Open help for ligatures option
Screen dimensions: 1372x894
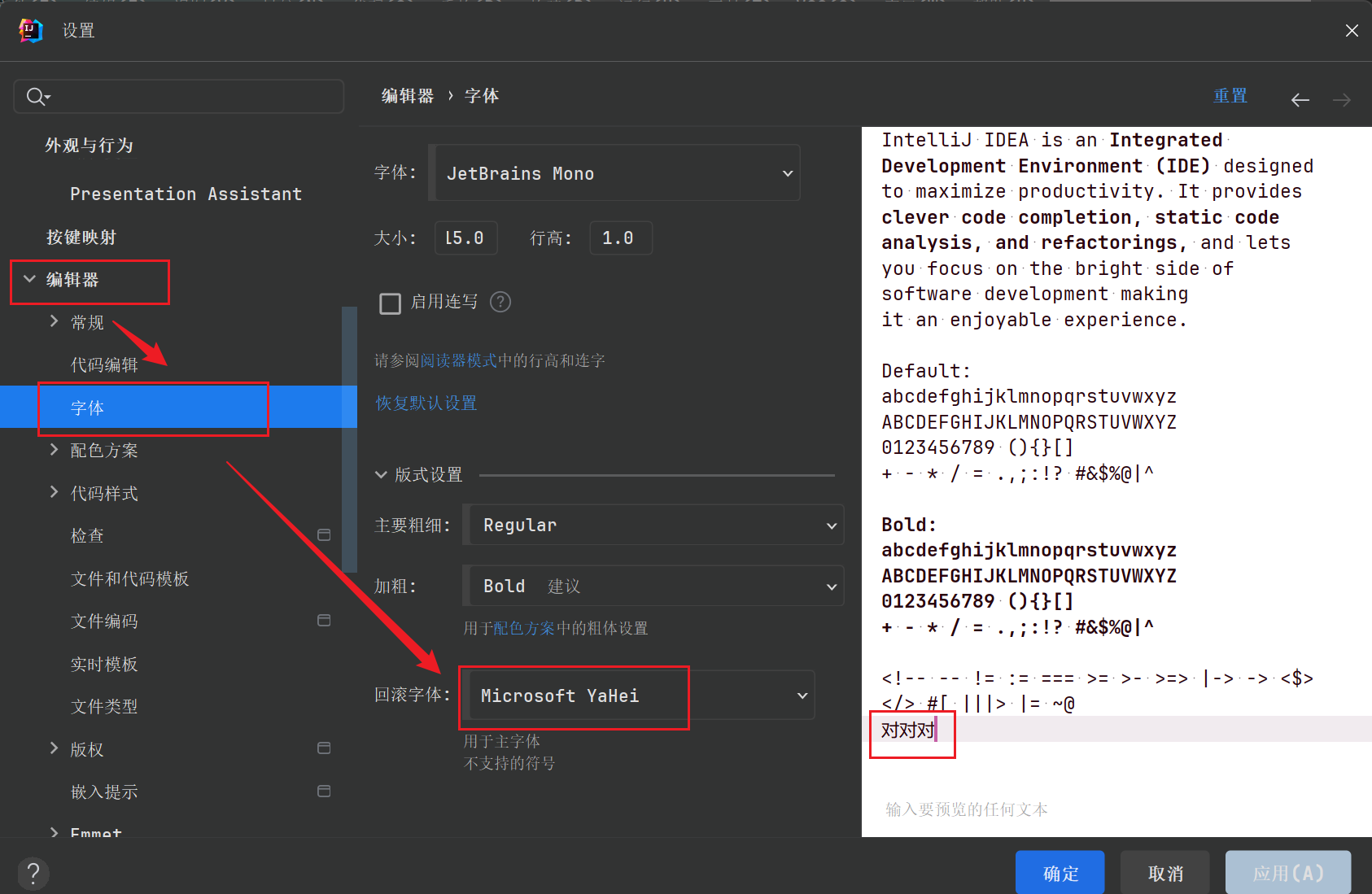[500, 302]
